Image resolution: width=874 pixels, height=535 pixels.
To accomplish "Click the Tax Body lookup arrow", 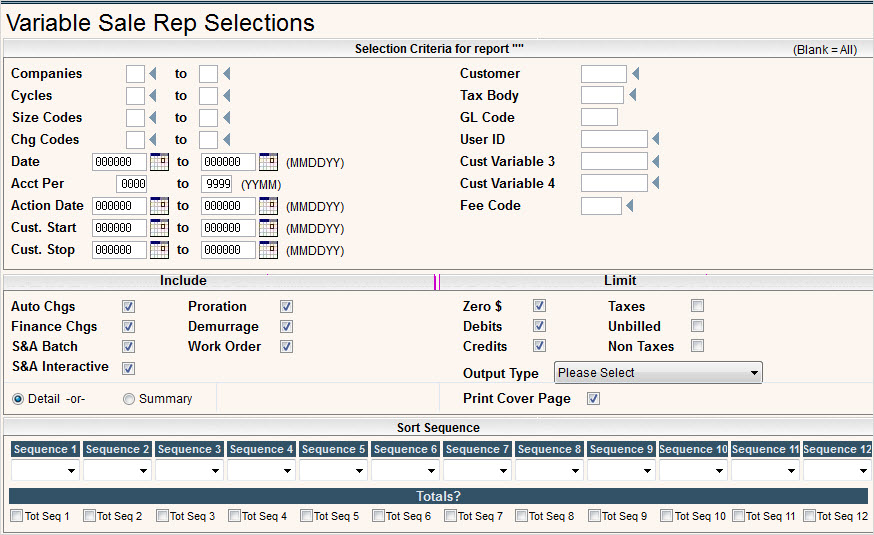I will pyautogui.click(x=632, y=95).
